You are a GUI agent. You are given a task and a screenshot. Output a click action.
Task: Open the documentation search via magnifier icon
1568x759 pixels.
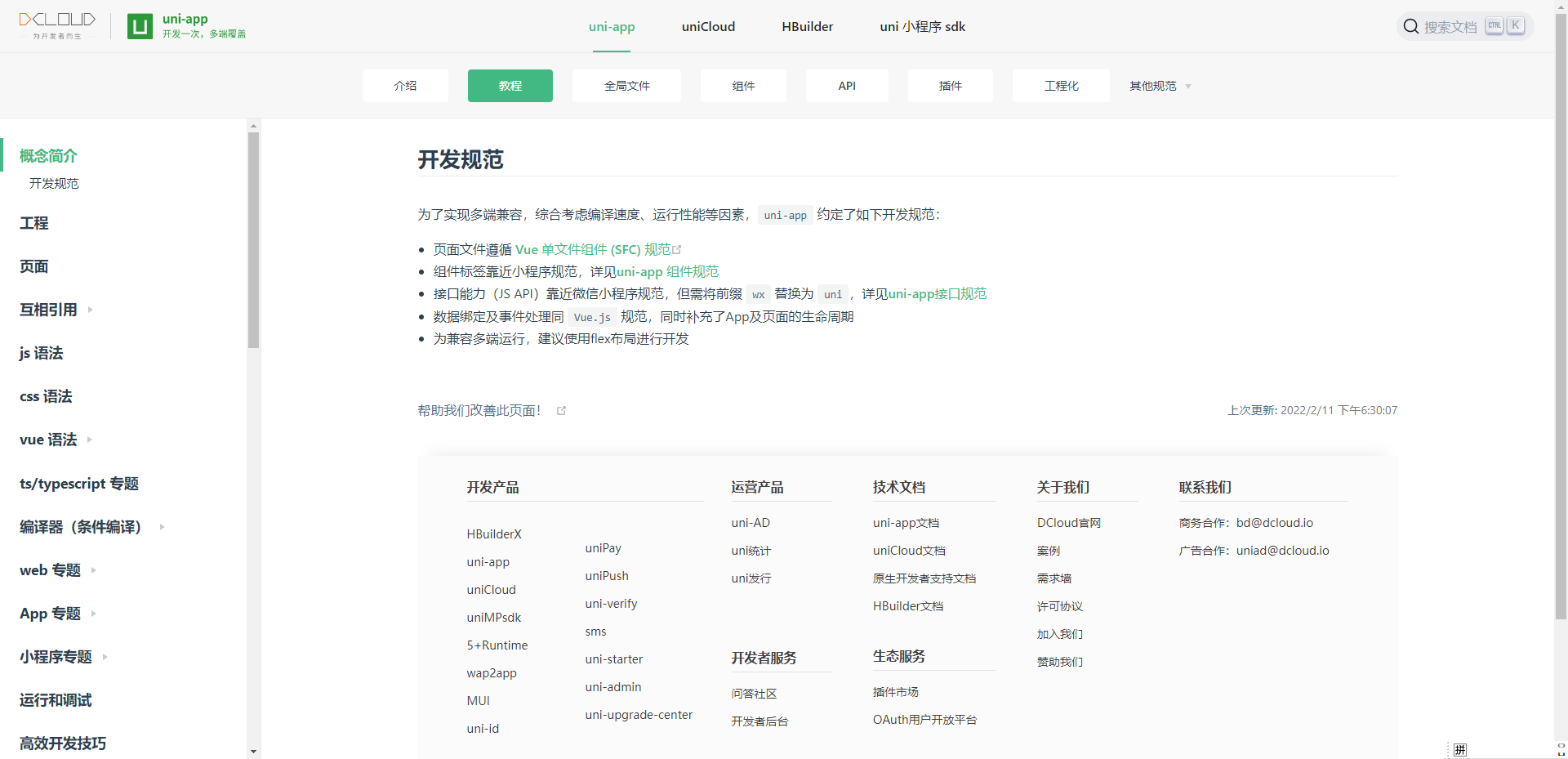click(1410, 25)
